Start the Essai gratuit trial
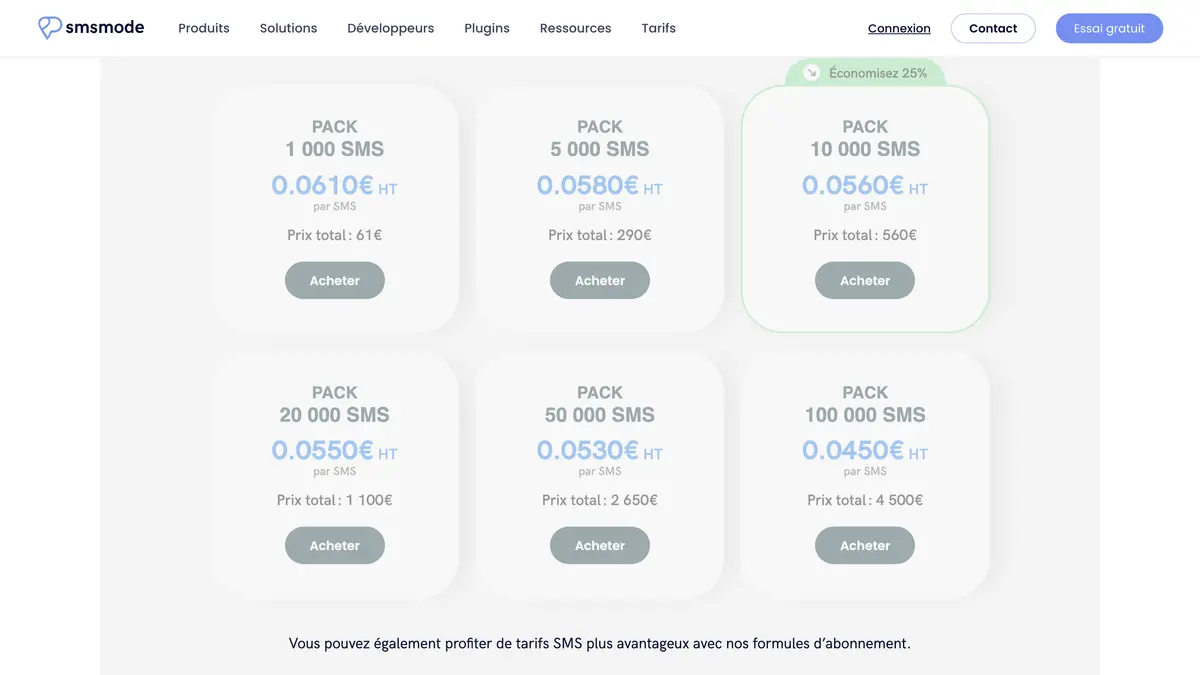1200x675 pixels. pos(1109,28)
